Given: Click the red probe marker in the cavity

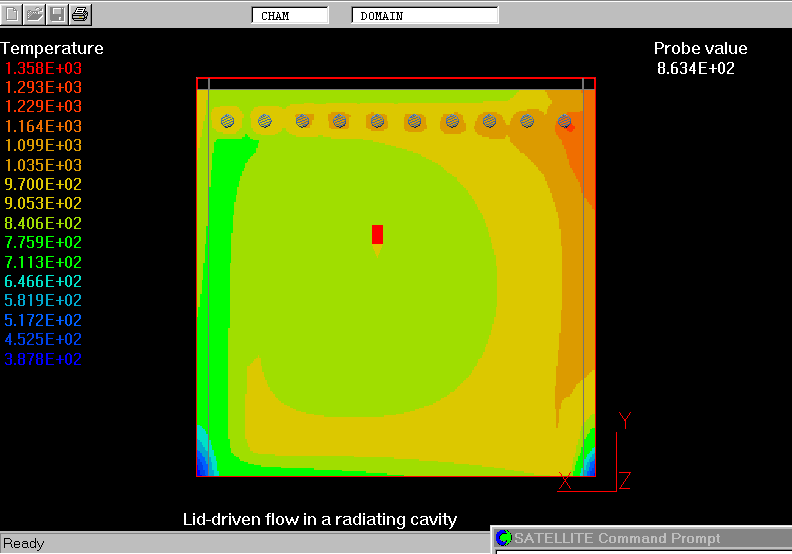Looking at the screenshot, I should (377, 234).
